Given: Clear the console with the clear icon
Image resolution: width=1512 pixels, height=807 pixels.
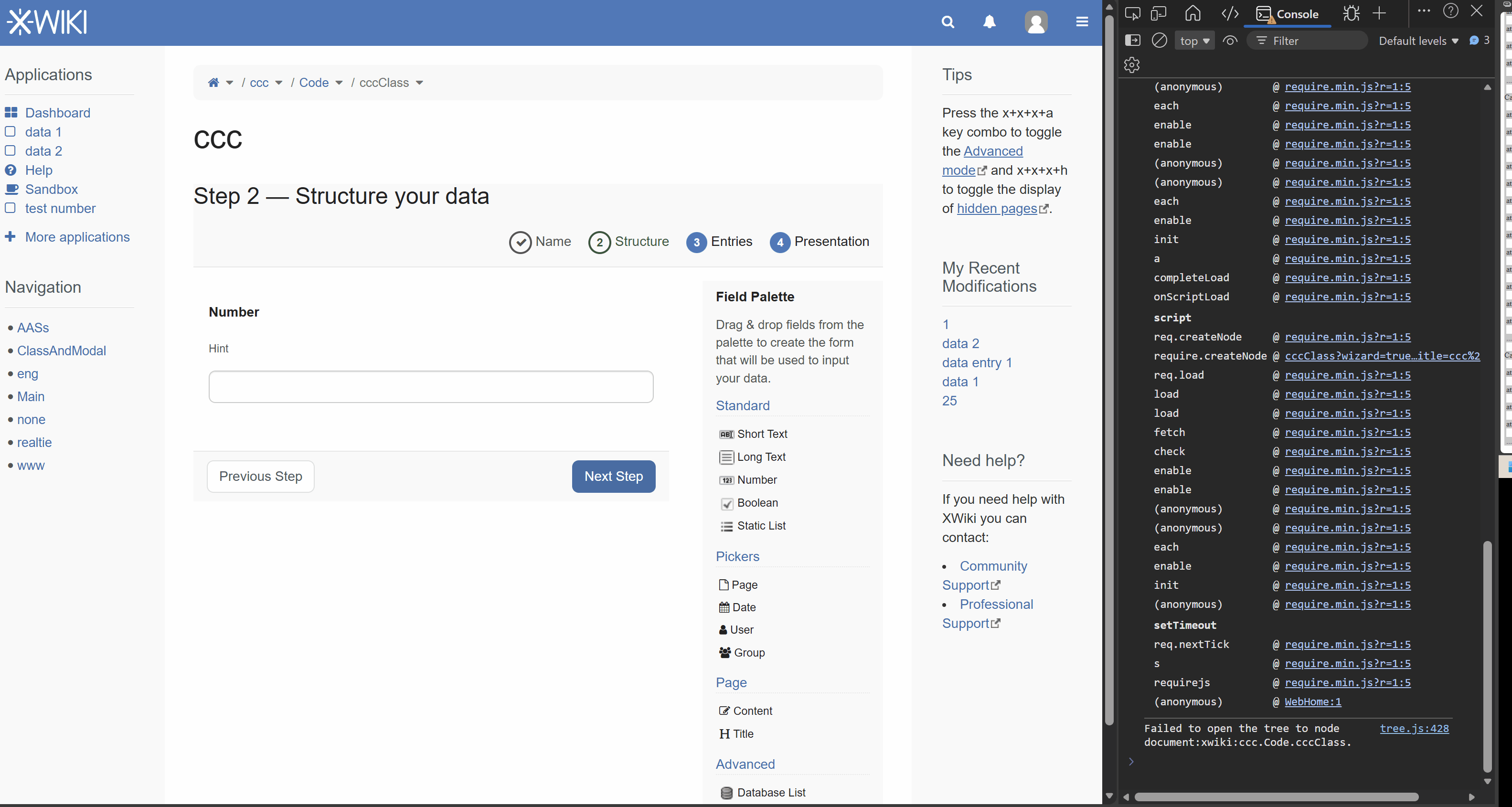Looking at the screenshot, I should tap(1159, 41).
